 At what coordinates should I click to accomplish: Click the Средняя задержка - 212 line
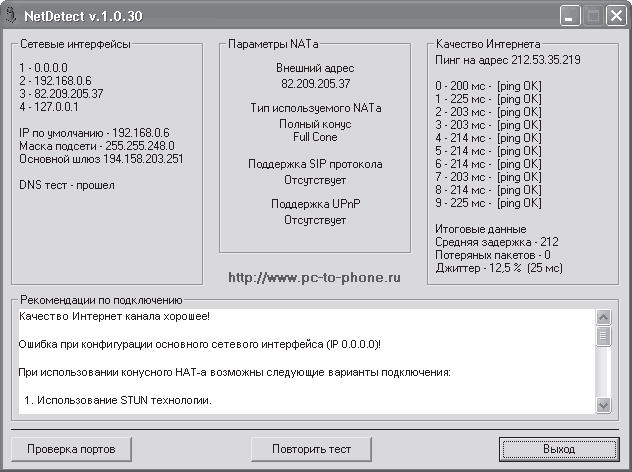coord(497,242)
